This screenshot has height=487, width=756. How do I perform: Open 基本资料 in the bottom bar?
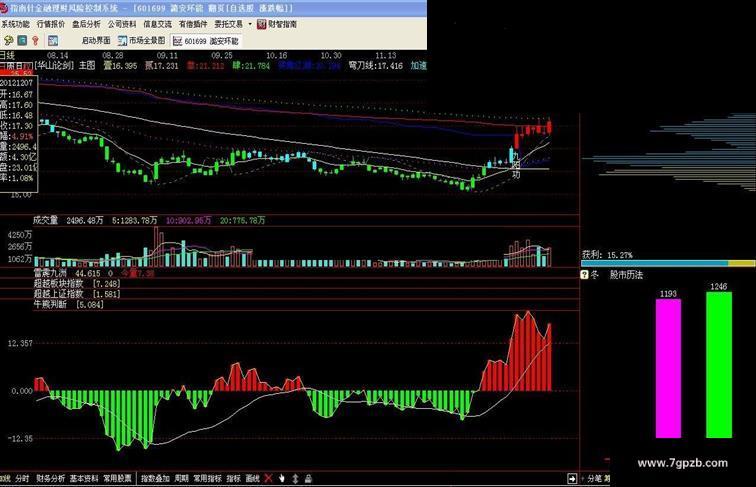point(84,478)
